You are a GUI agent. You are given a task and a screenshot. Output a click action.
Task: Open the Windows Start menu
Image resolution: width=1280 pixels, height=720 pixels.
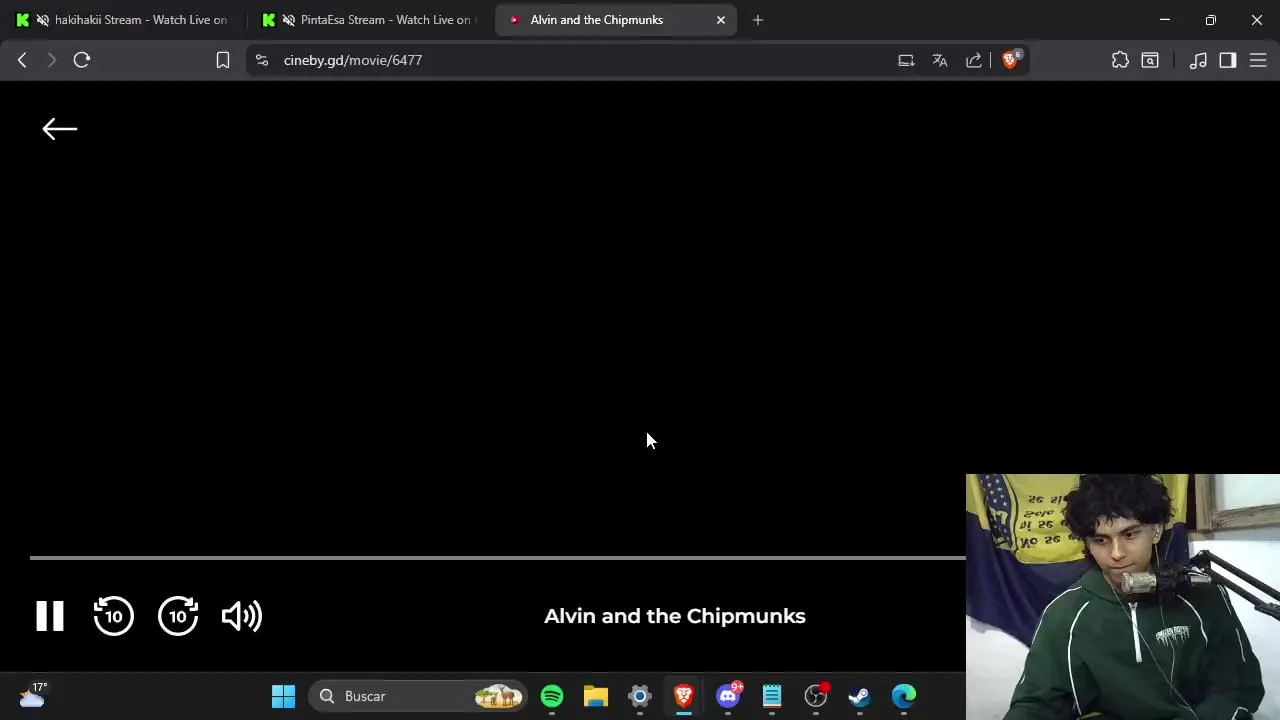pyautogui.click(x=284, y=696)
